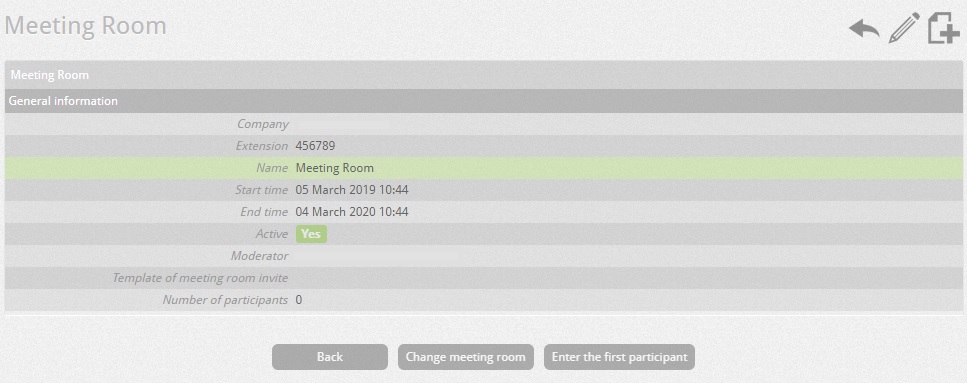Click Enter the first participant button

pos(619,357)
